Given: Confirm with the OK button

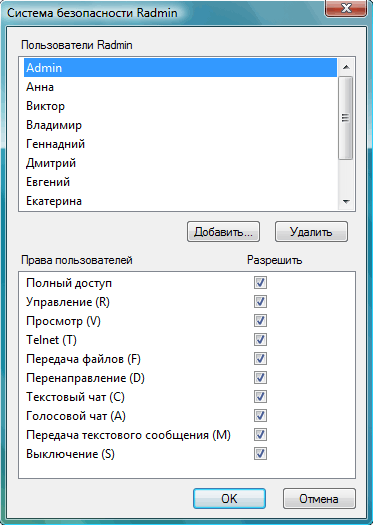Looking at the screenshot, I should tap(229, 499).
